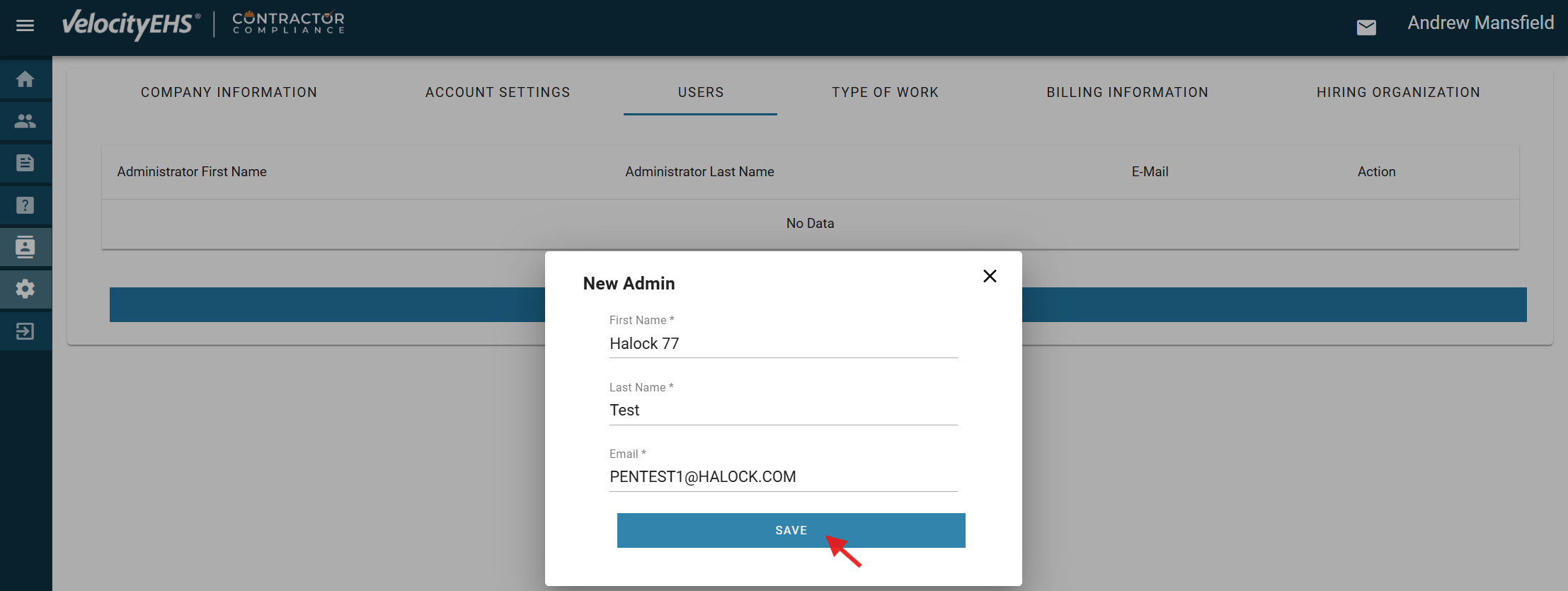This screenshot has height=591, width=1568.
Task: Close the New Admin dialog
Action: click(x=990, y=276)
